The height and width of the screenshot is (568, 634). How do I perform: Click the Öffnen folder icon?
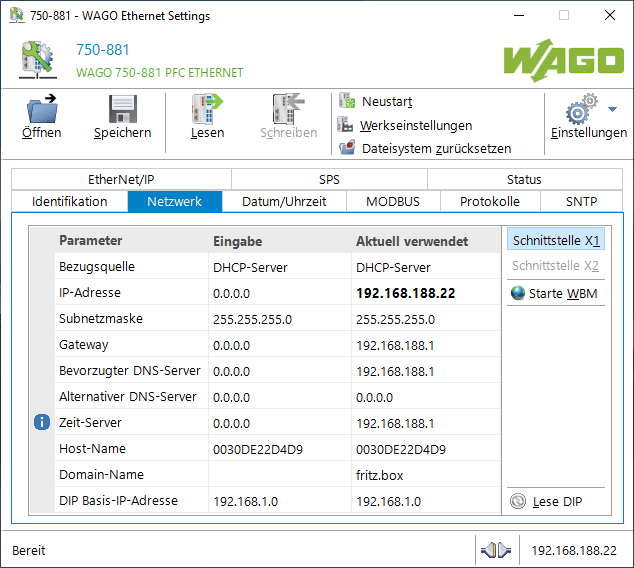(x=42, y=109)
